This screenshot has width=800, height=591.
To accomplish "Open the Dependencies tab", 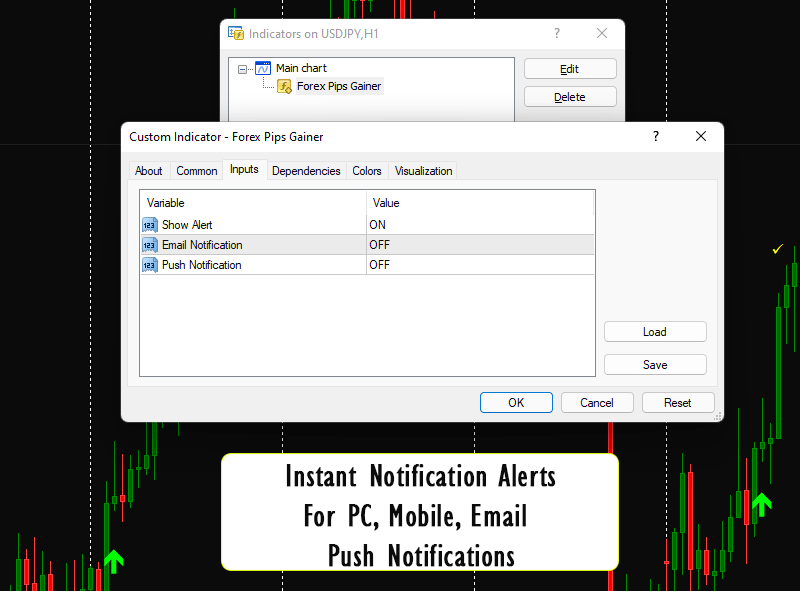I will tap(306, 171).
